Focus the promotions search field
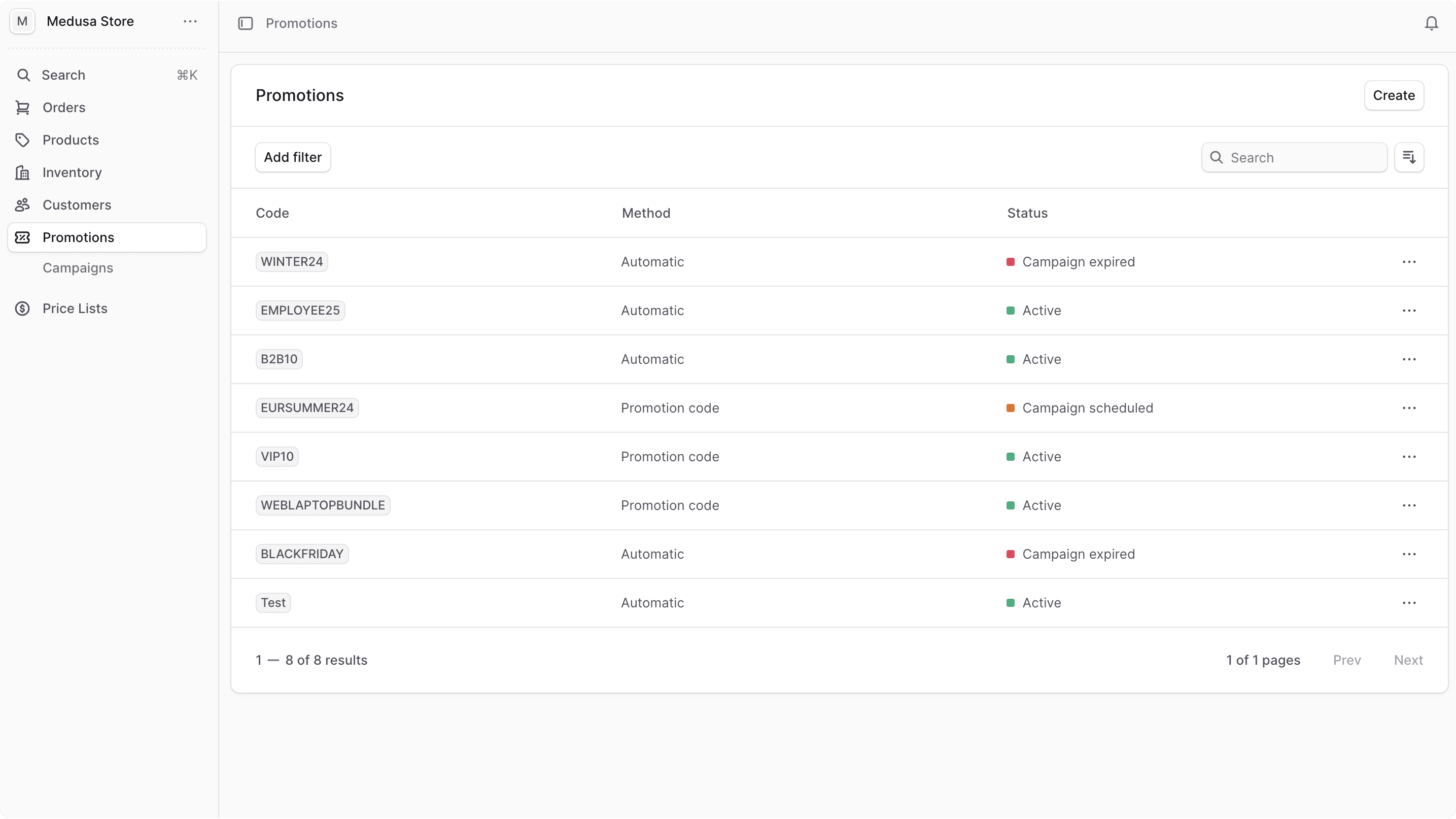Viewport: 1456px width, 819px height. 1300,158
